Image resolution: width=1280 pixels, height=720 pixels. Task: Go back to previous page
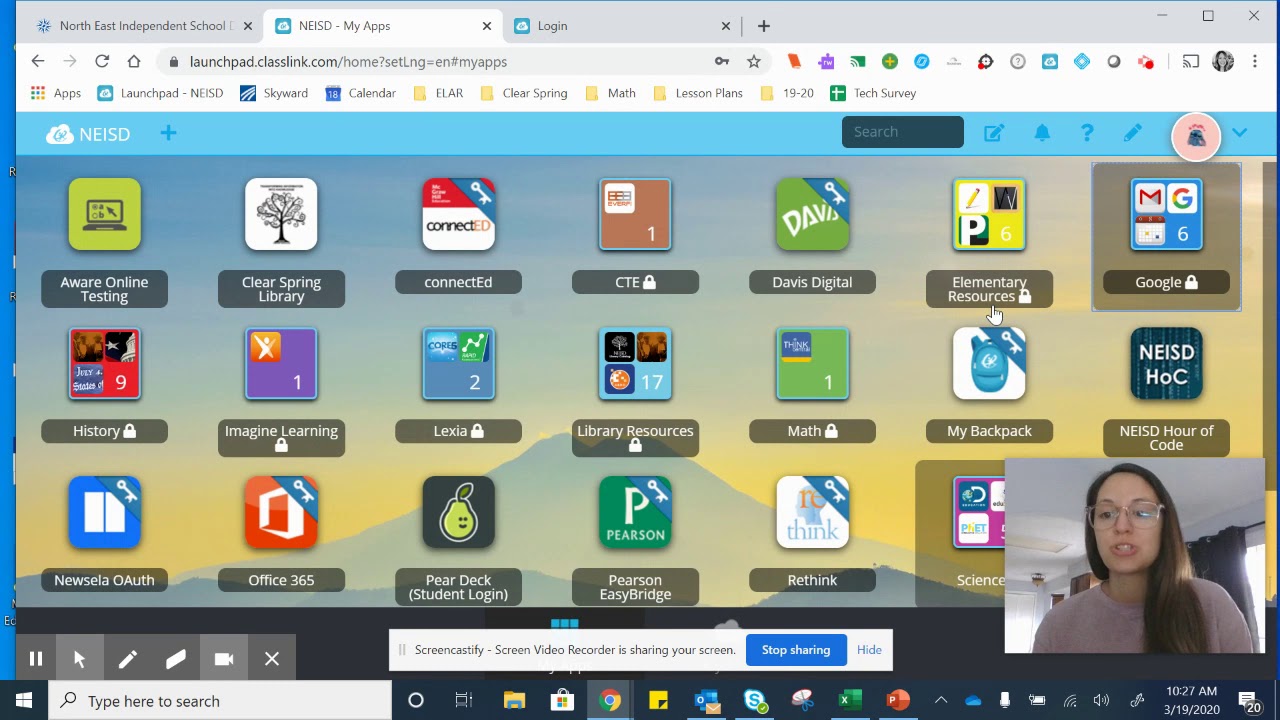[38, 61]
